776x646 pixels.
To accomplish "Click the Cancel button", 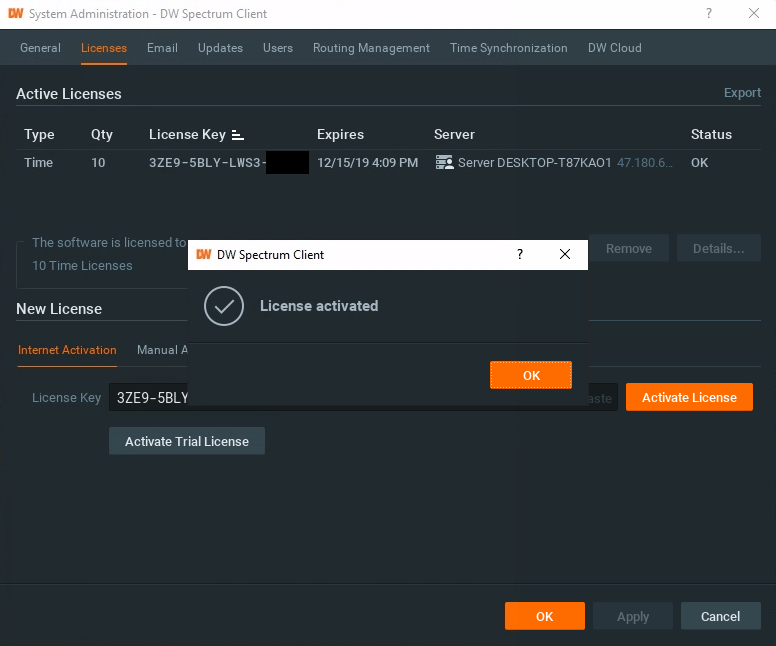I will (721, 616).
